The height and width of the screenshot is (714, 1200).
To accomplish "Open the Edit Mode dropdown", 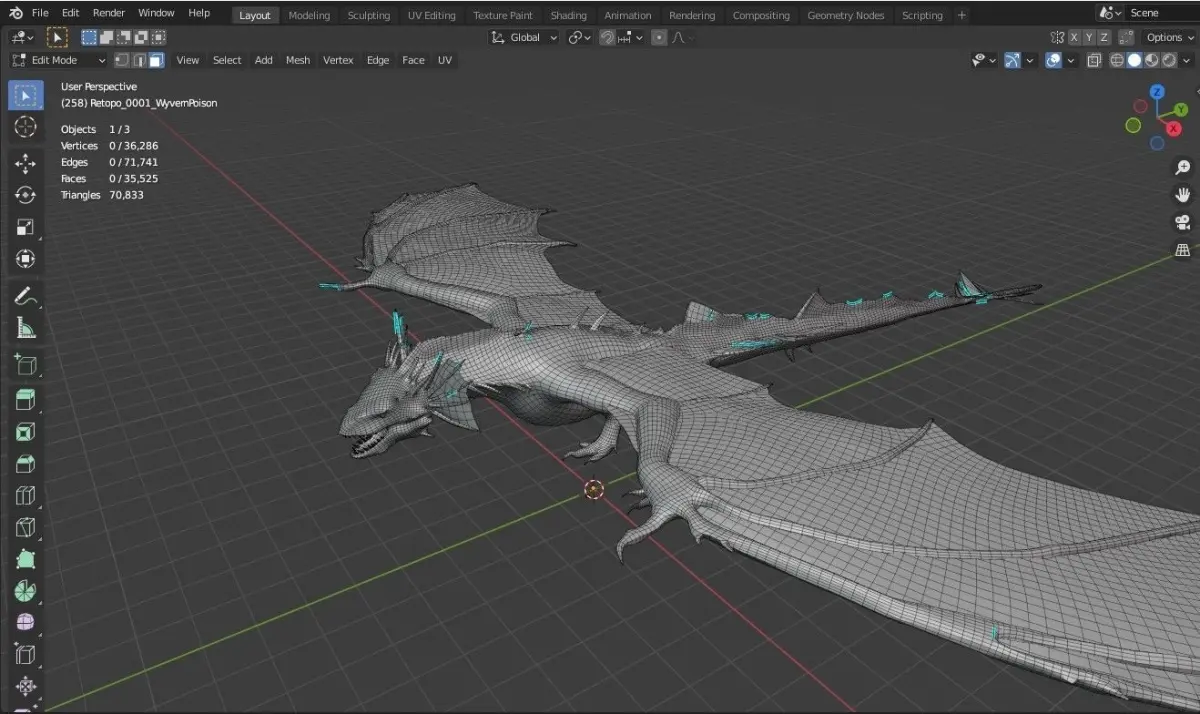I will (x=58, y=60).
